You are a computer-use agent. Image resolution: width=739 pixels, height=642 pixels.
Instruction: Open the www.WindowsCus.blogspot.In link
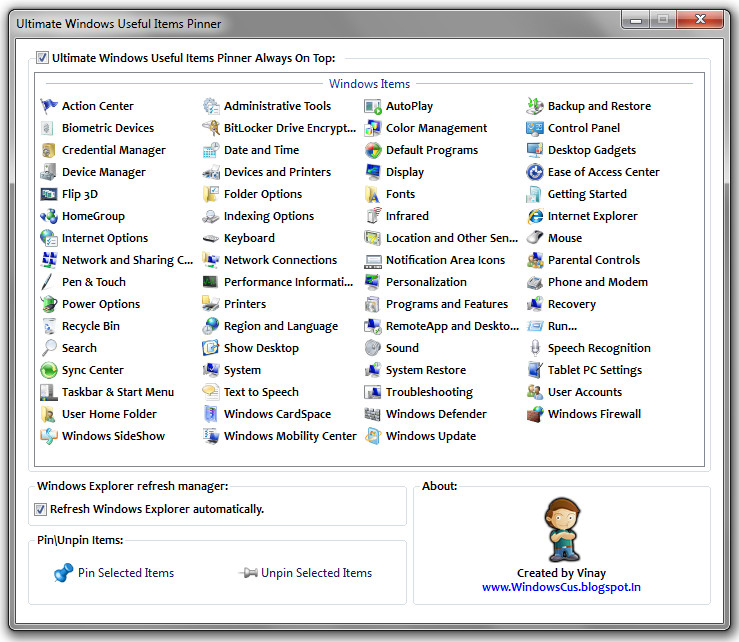coord(561,587)
